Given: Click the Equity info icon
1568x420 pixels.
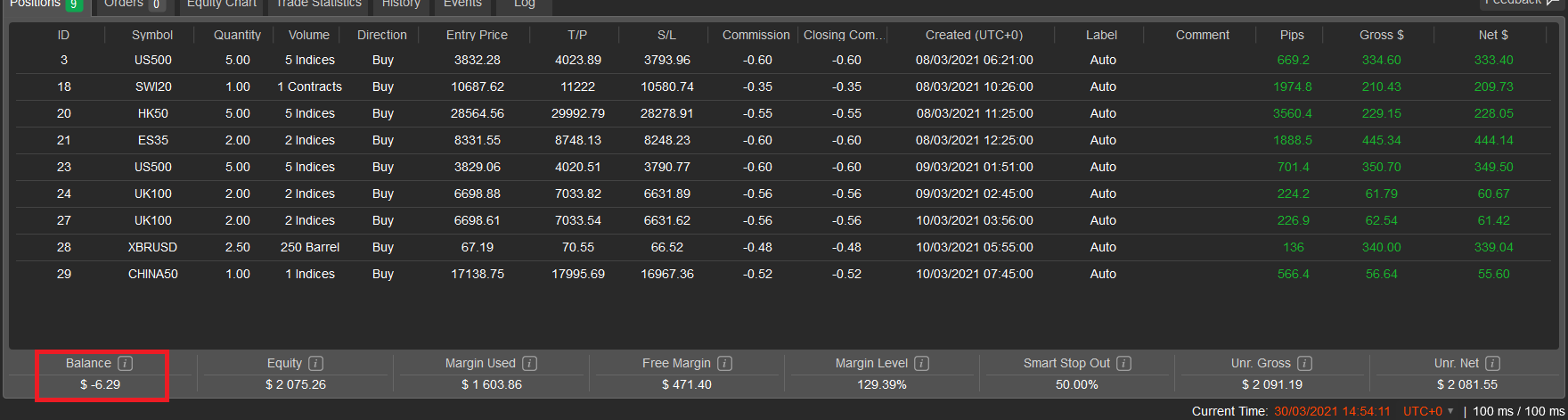Looking at the screenshot, I should click(x=315, y=363).
